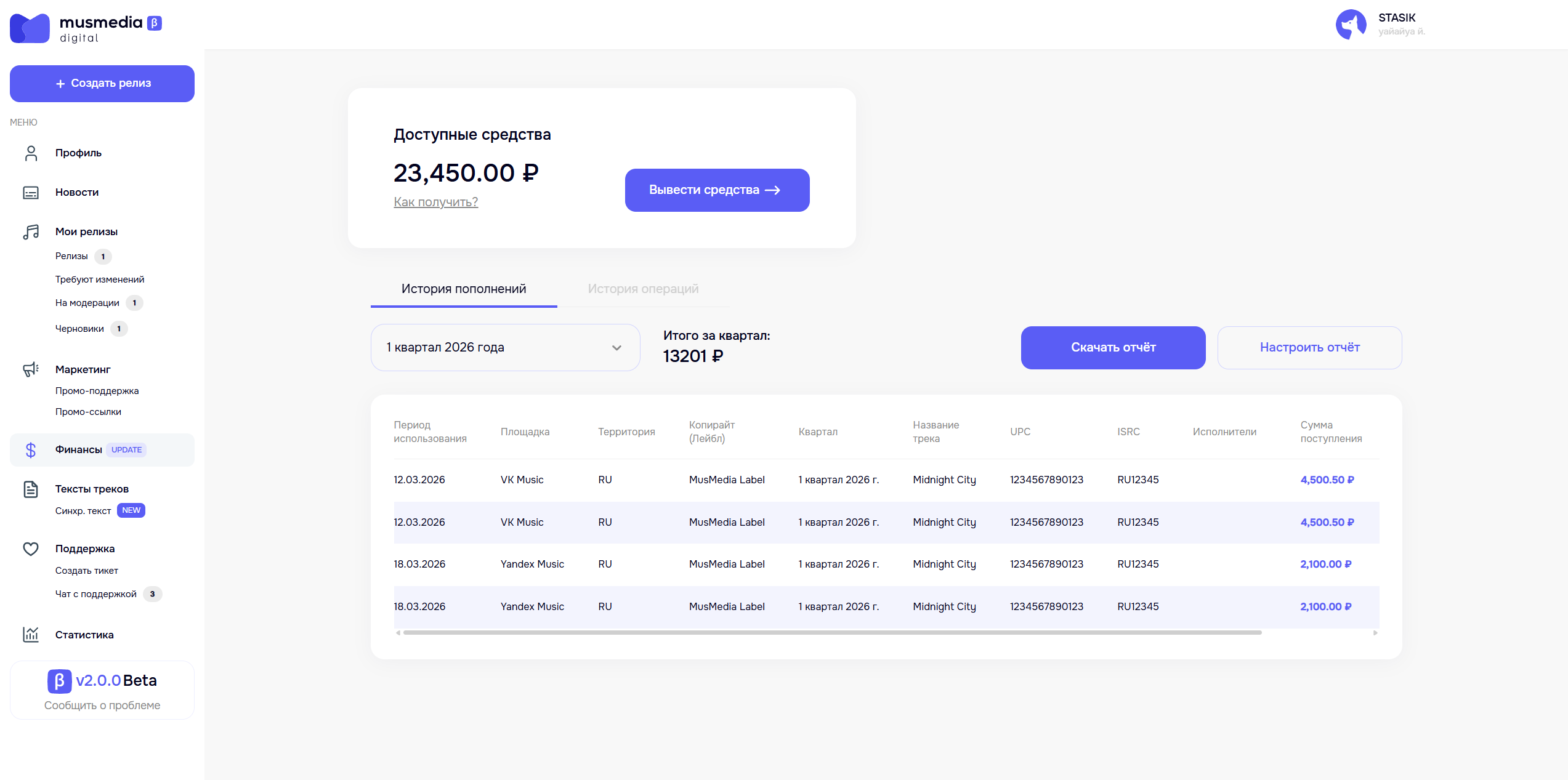
Task: Open Тексты треков menu section
Action: (x=92, y=489)
